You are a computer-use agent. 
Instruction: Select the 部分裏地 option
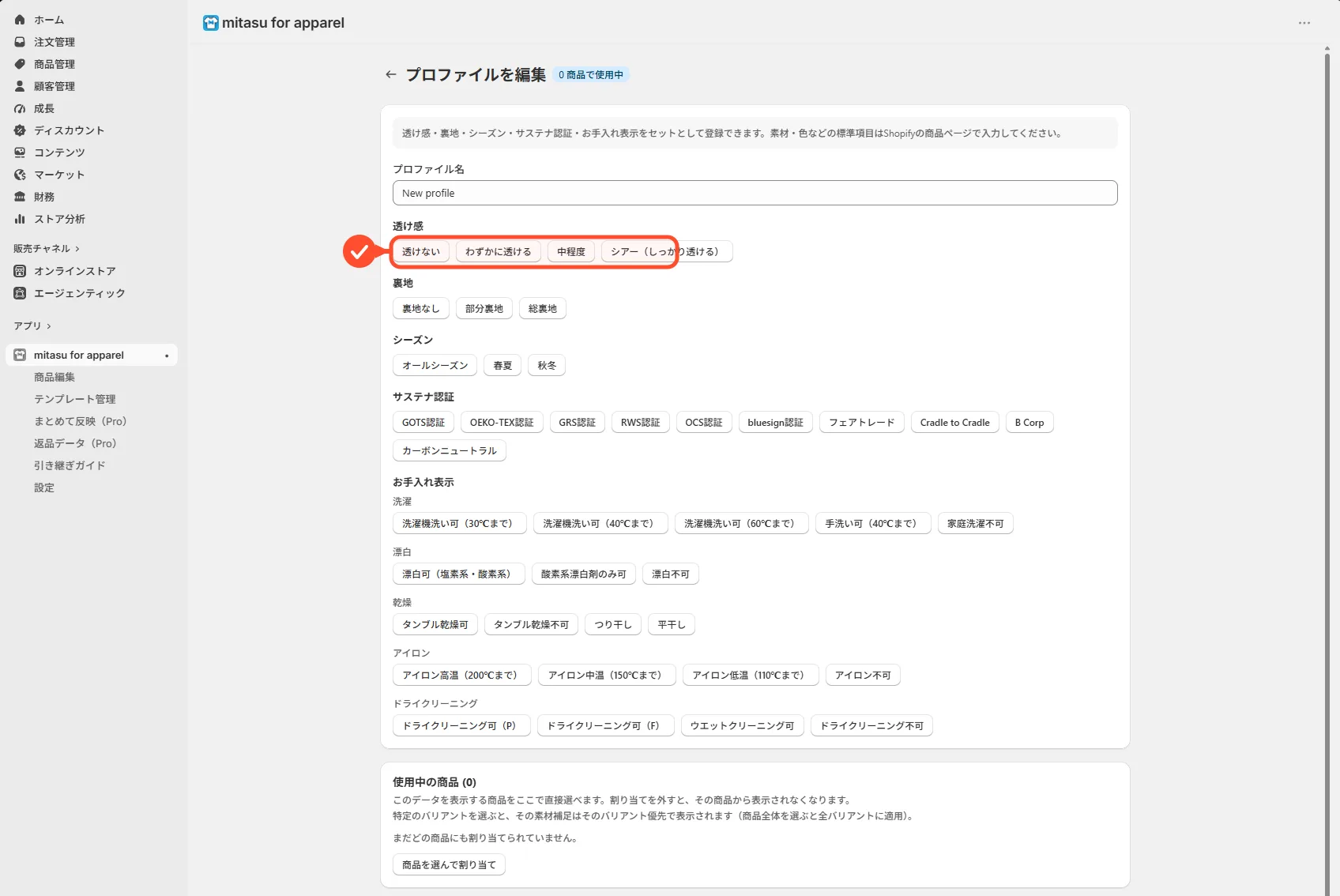click(x=484, y=309)
